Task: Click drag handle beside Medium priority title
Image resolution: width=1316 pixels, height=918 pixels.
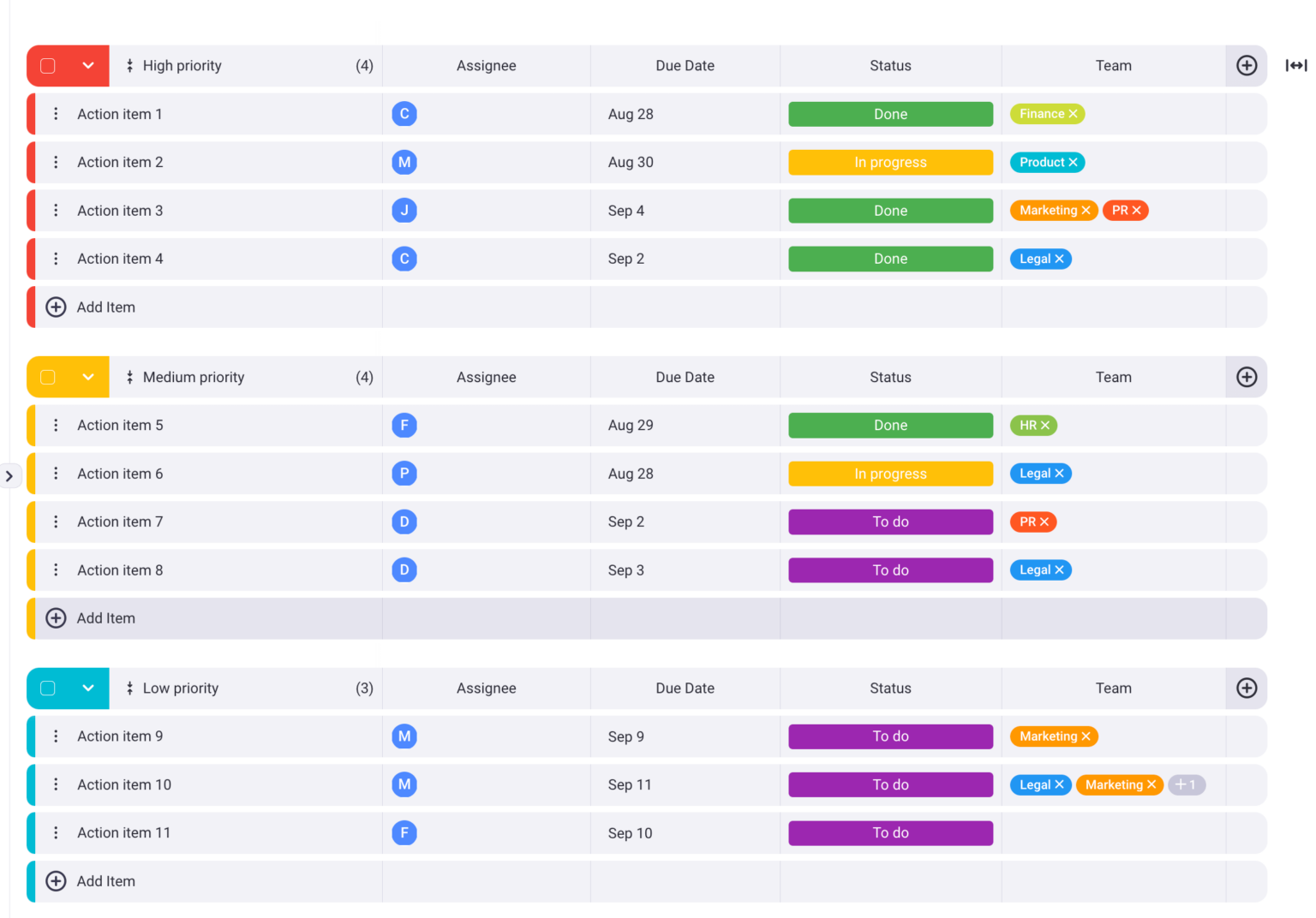Action: [129, 378]
